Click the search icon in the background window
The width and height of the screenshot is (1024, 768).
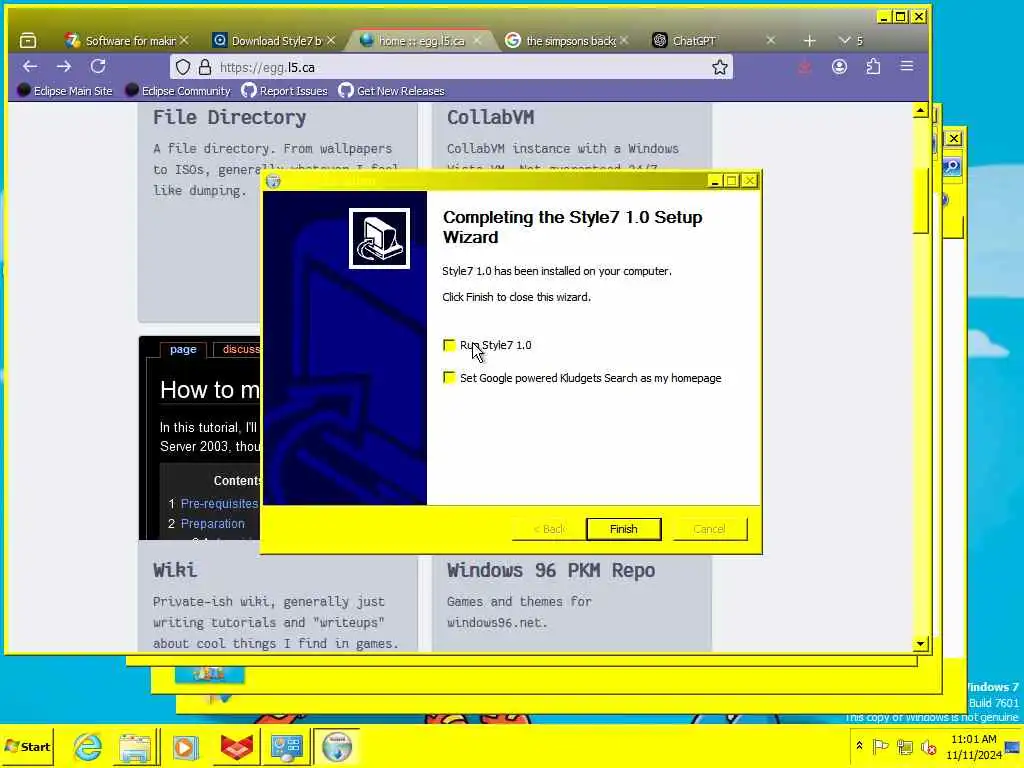click(952, 167)
